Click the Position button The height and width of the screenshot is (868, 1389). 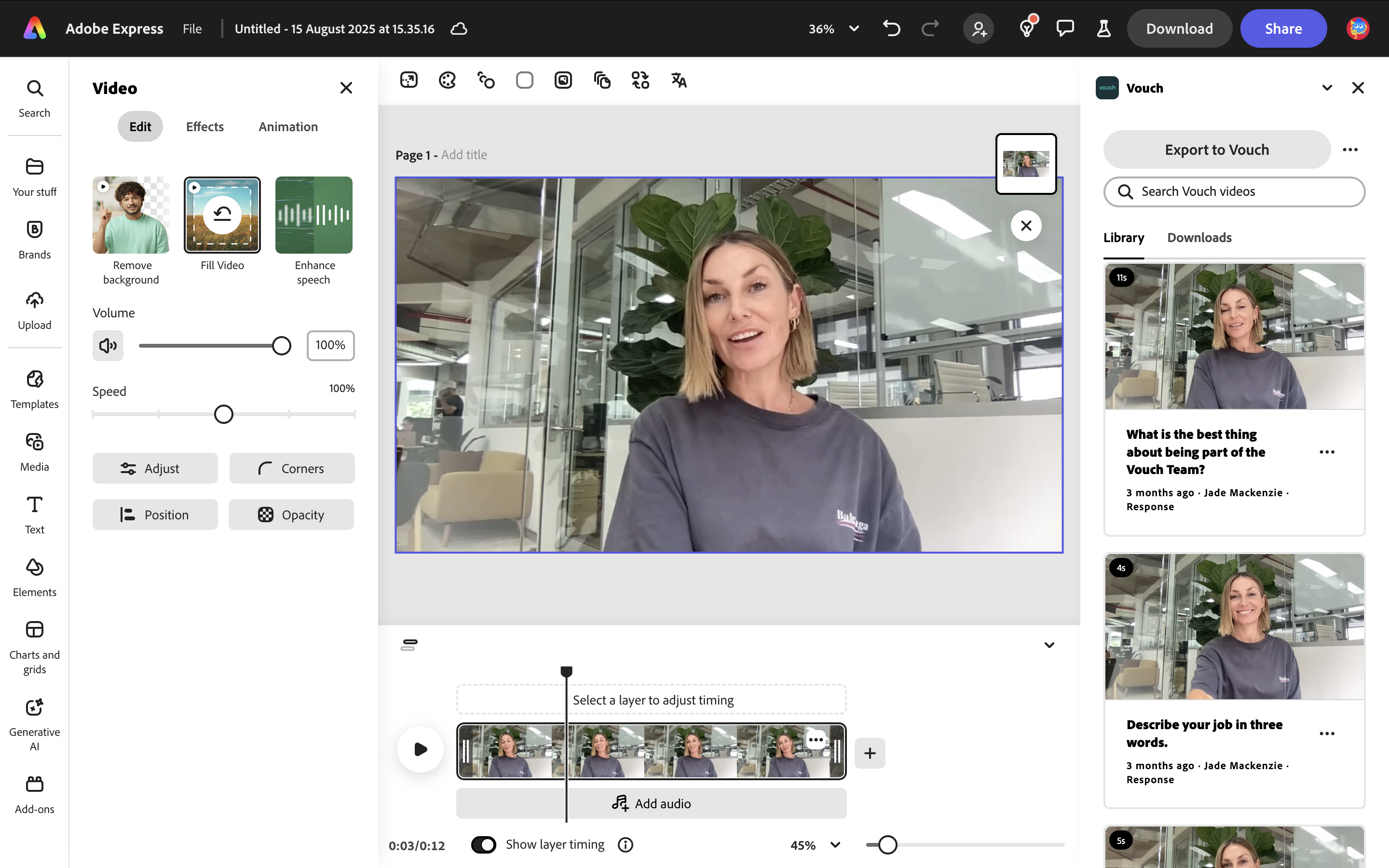[x=155, y=515]
